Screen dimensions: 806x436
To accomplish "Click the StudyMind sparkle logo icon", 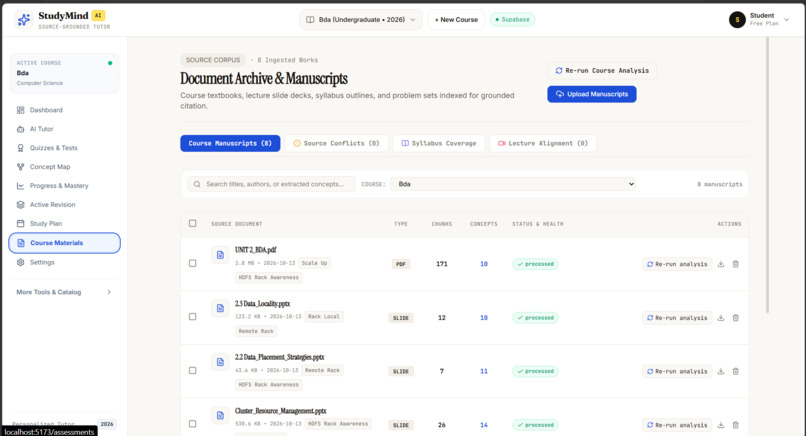I will pos(24,20).
